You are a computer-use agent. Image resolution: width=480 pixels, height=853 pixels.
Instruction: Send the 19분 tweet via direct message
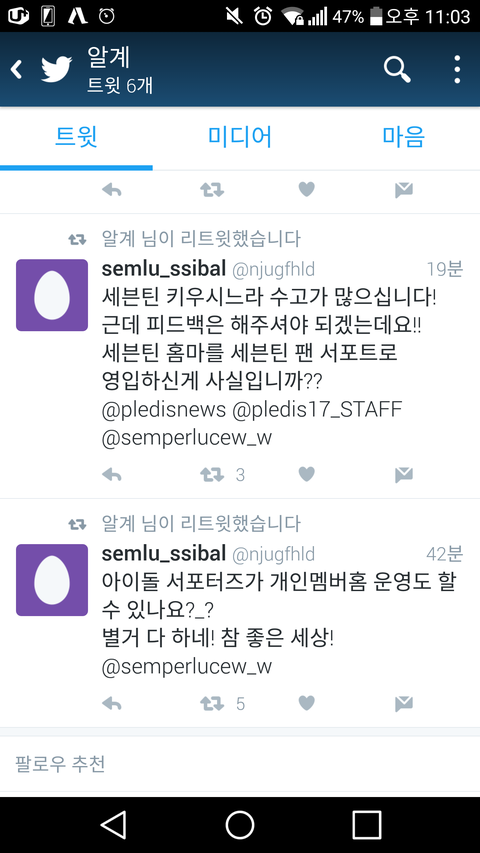click(x=403, y=475)
